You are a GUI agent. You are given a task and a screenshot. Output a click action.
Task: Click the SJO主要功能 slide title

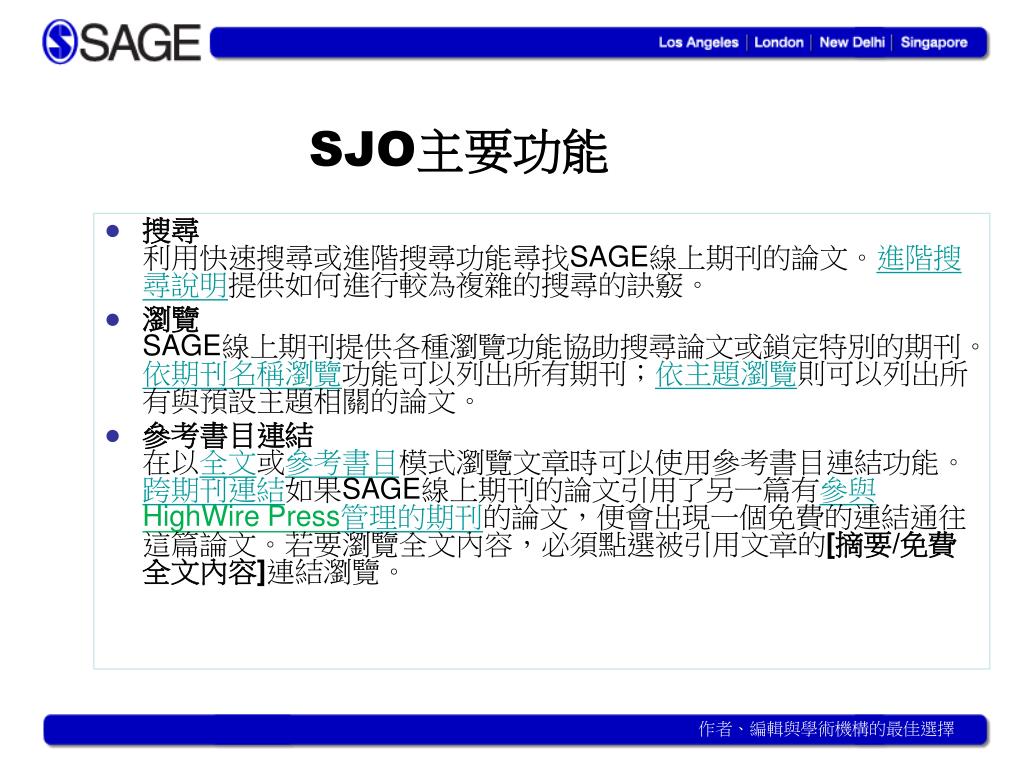458,151
